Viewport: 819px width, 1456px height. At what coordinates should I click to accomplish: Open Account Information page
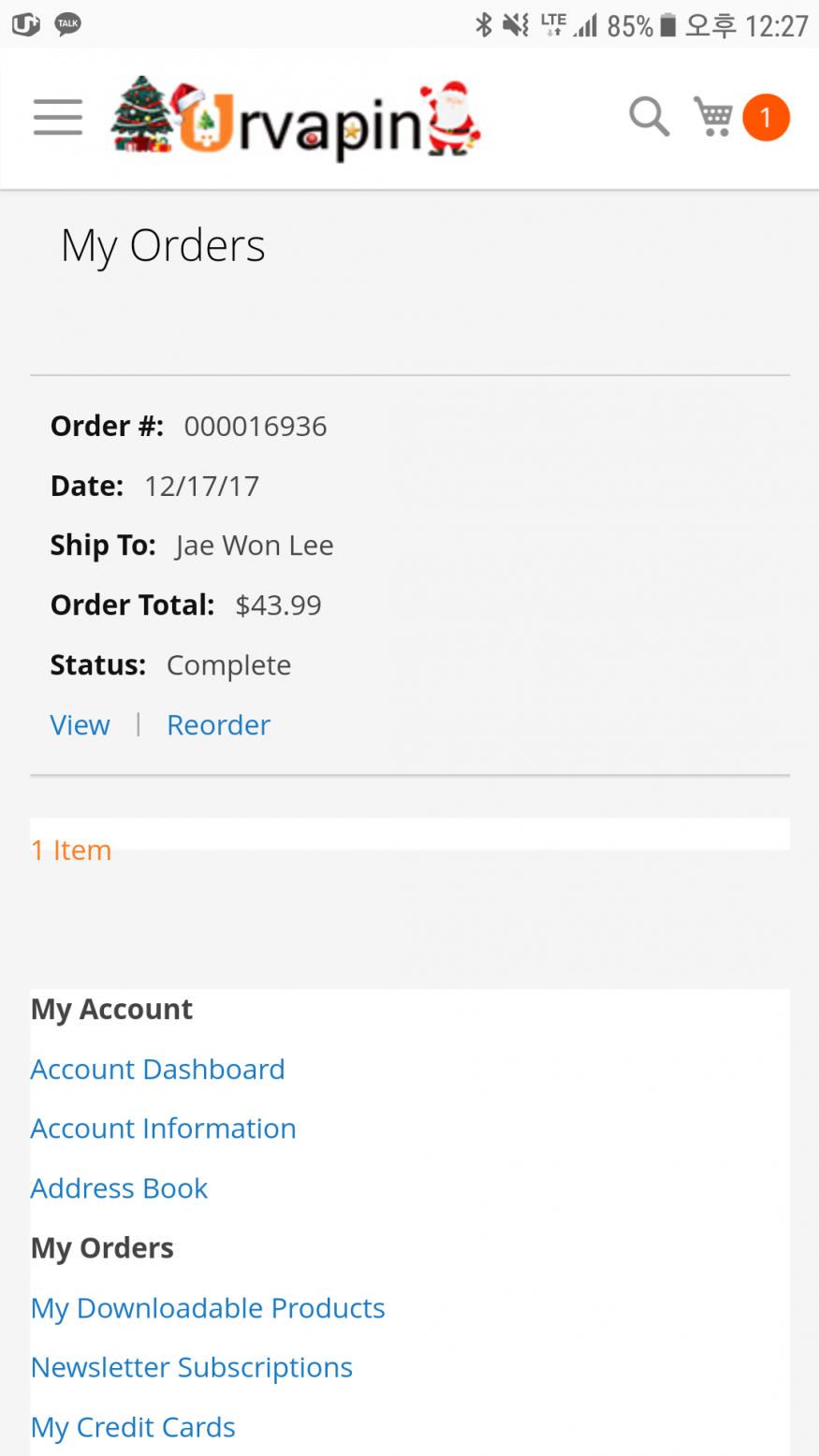tap(163, 1129)
